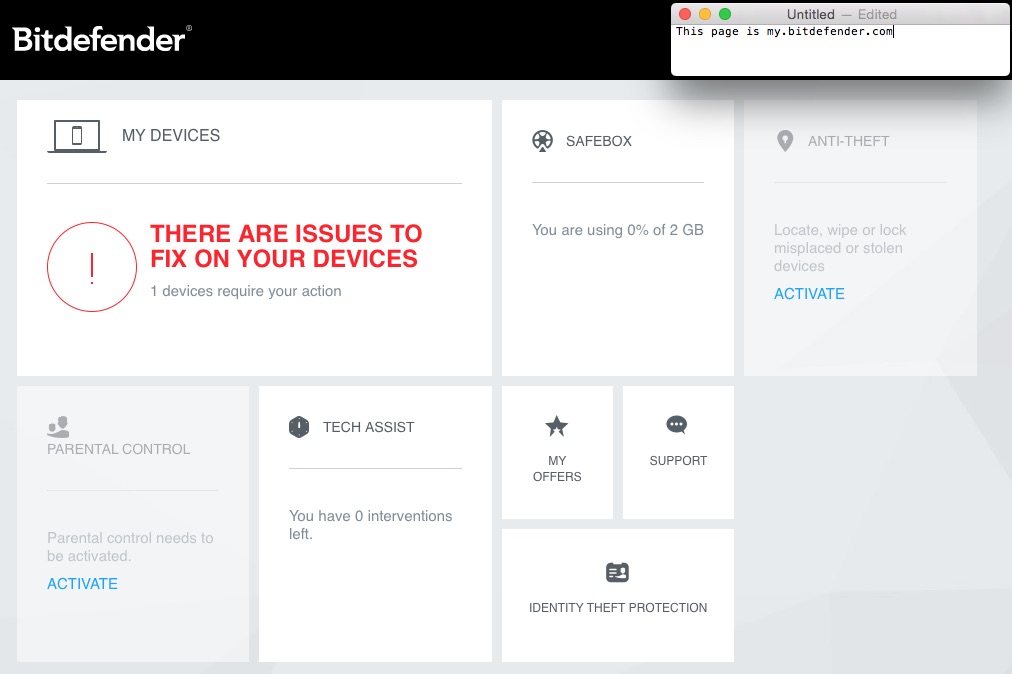Open the issues message about devices requiring action
The image size is (1012, 674).
pos(286,246)
